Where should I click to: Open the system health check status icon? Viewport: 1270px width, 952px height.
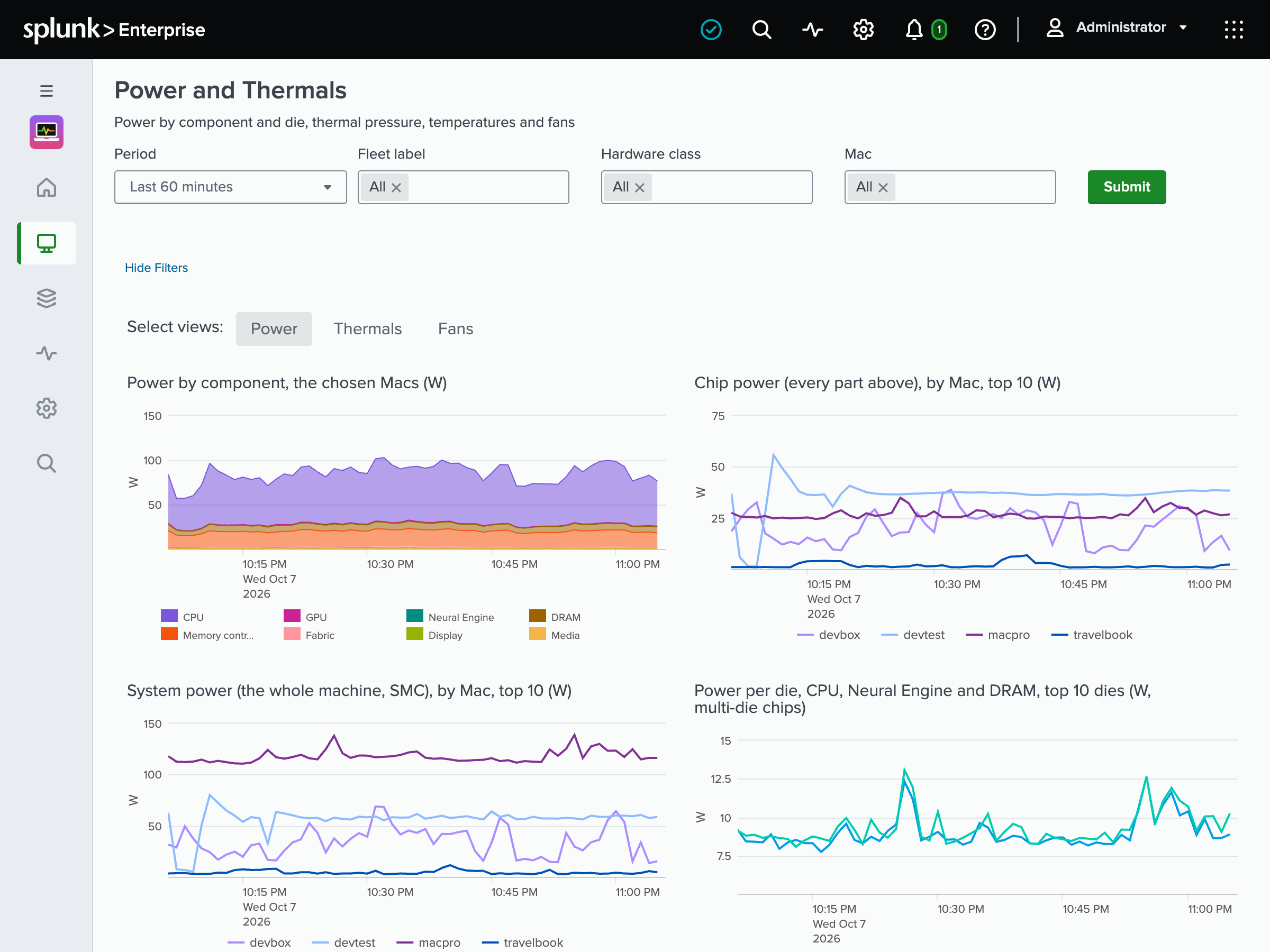point(711,29)
